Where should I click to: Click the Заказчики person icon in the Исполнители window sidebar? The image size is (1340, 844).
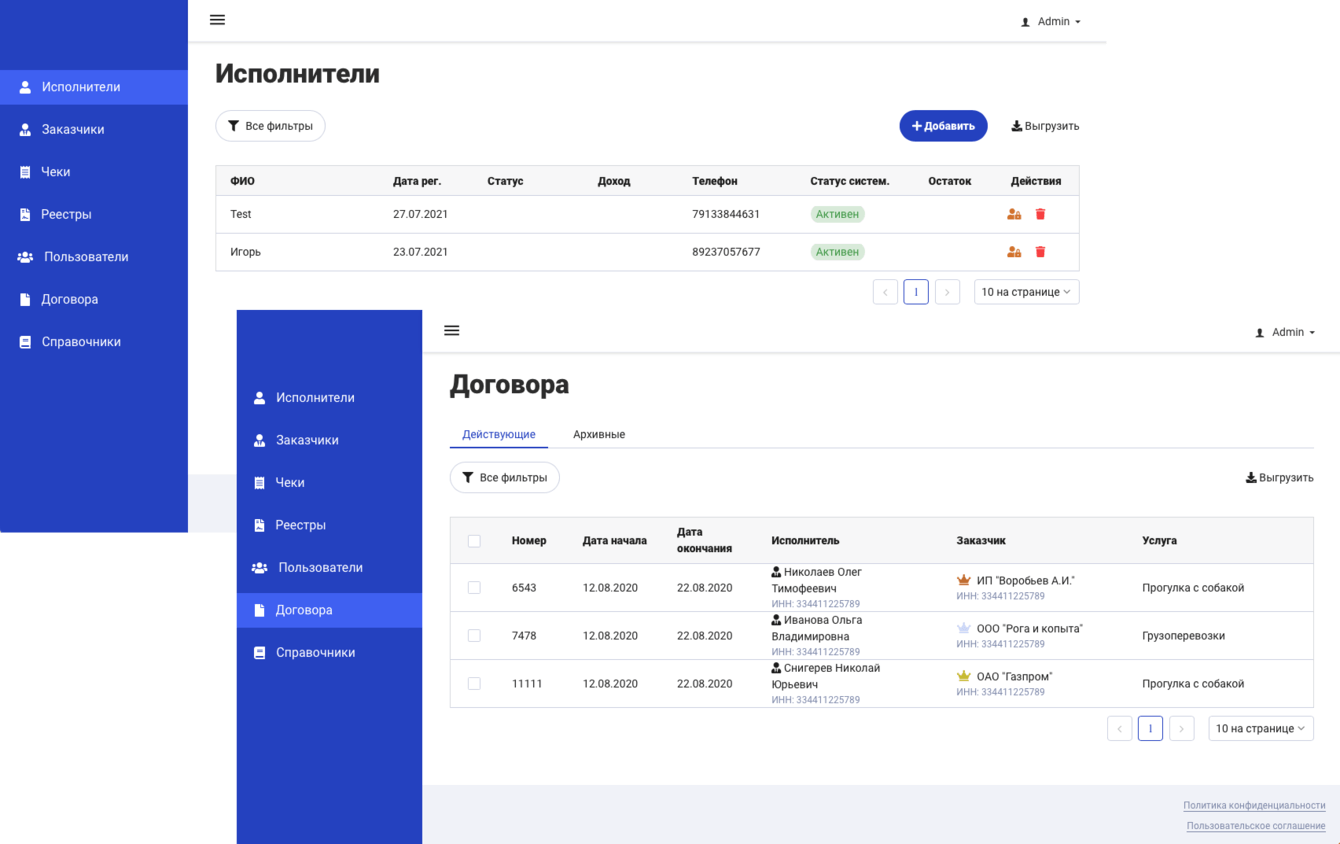(25, 130)
